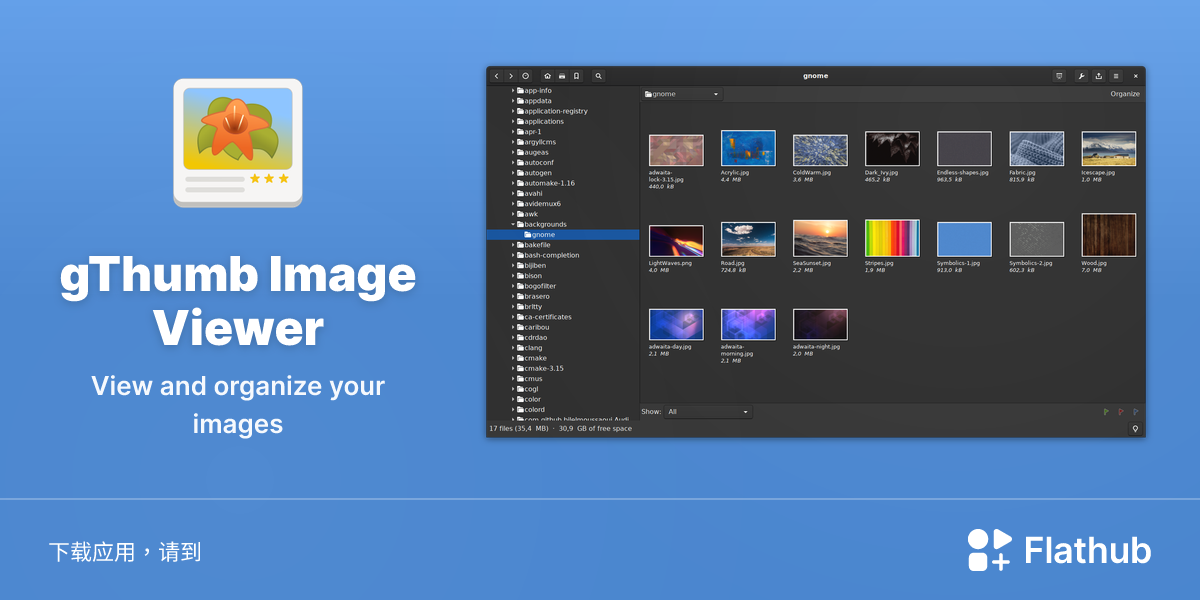
Task: Select the Stripes.jpg thumbnail
Action: click(892, 238)
